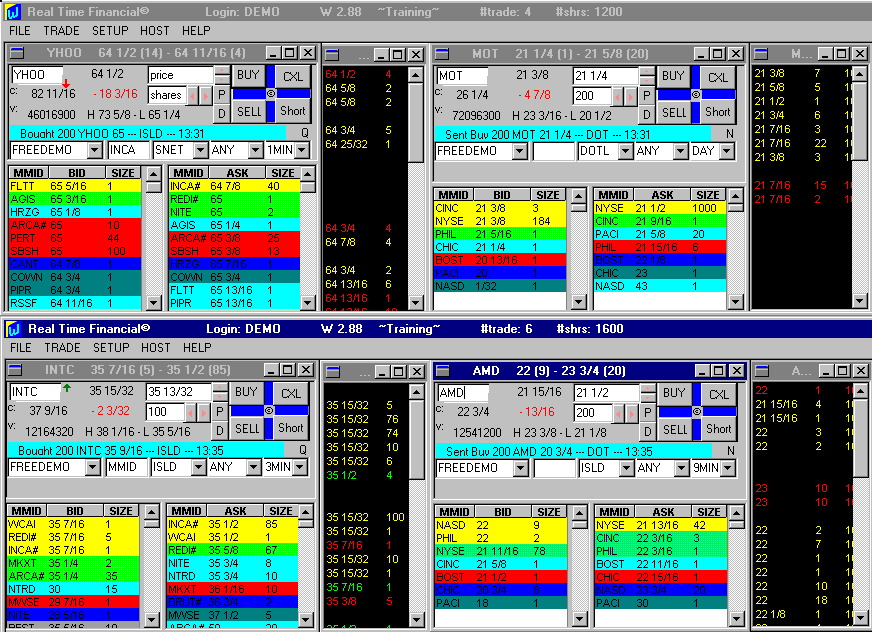Viewport: 872px width, 632px height.
Task: Click the MOT price field showing 21 1/4
Action: click(606, 76)
